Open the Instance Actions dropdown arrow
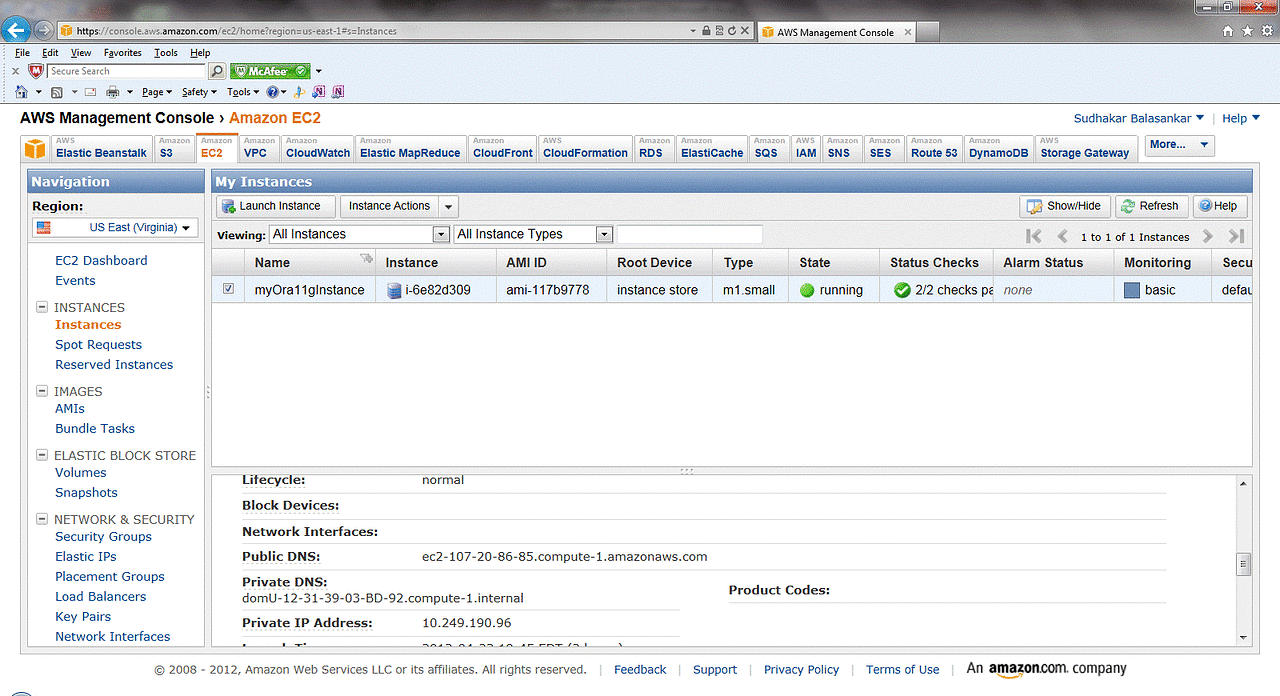This screenshot has width=1280, height=696. click(448, 206)
